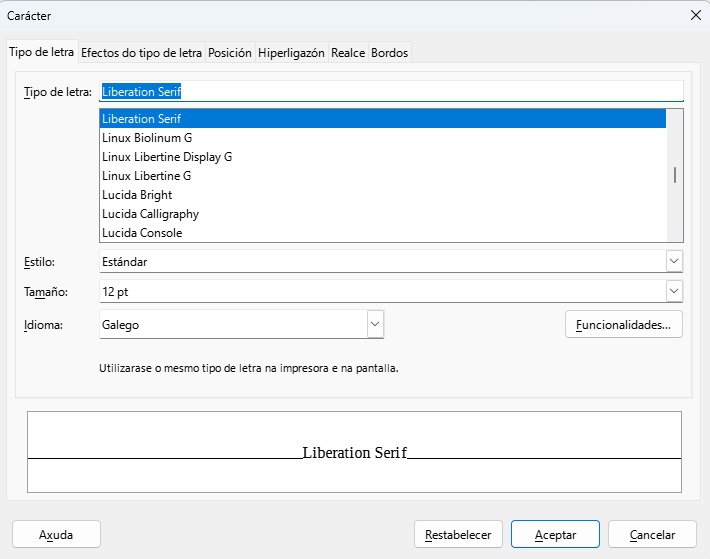Open the Tamaño size dropdown arrow
Viewport: 710px width, 559px height.
pos(674,291)
